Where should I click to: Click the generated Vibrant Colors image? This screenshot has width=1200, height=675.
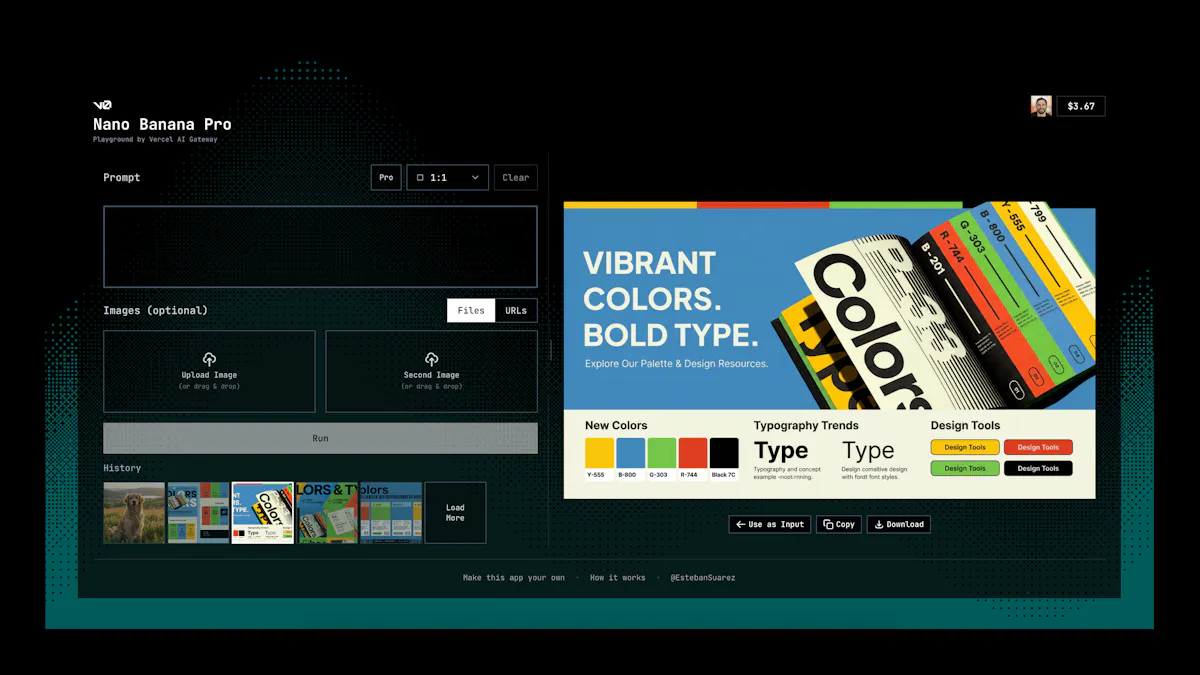click(829, 349)
